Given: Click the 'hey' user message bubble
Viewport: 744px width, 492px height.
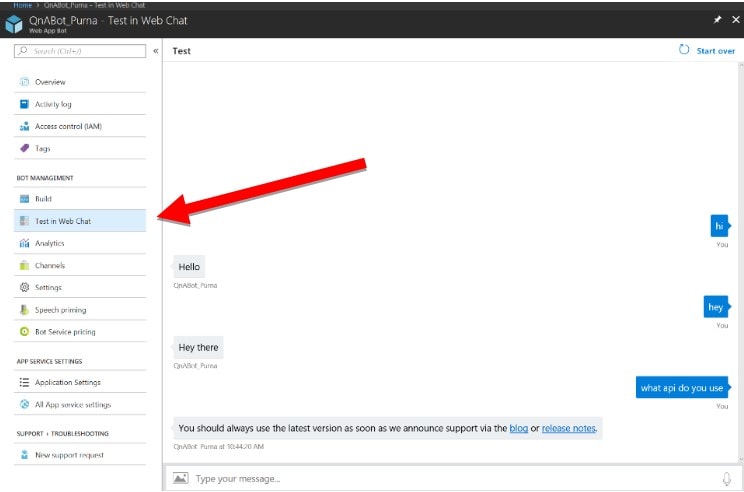Looking at the screenshot, I should [716, 306].
